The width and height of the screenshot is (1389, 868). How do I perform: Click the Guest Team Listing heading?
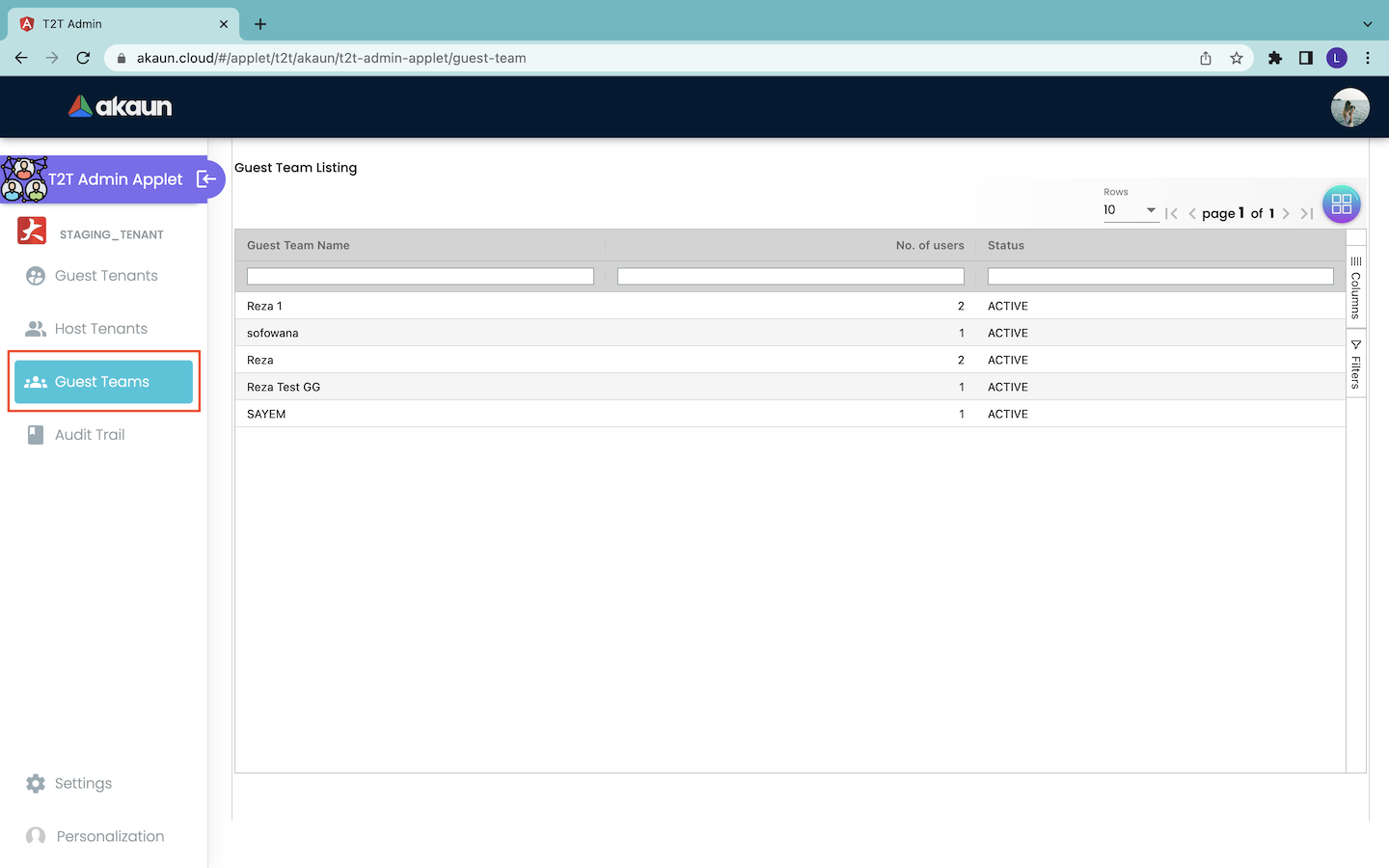(x=296, y=168)
